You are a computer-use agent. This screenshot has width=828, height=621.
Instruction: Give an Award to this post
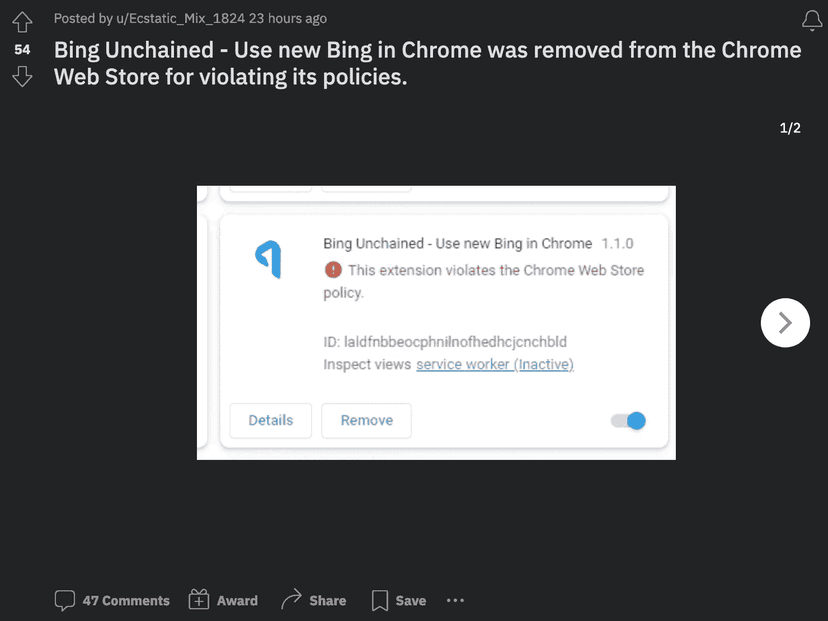click(223, 600)
